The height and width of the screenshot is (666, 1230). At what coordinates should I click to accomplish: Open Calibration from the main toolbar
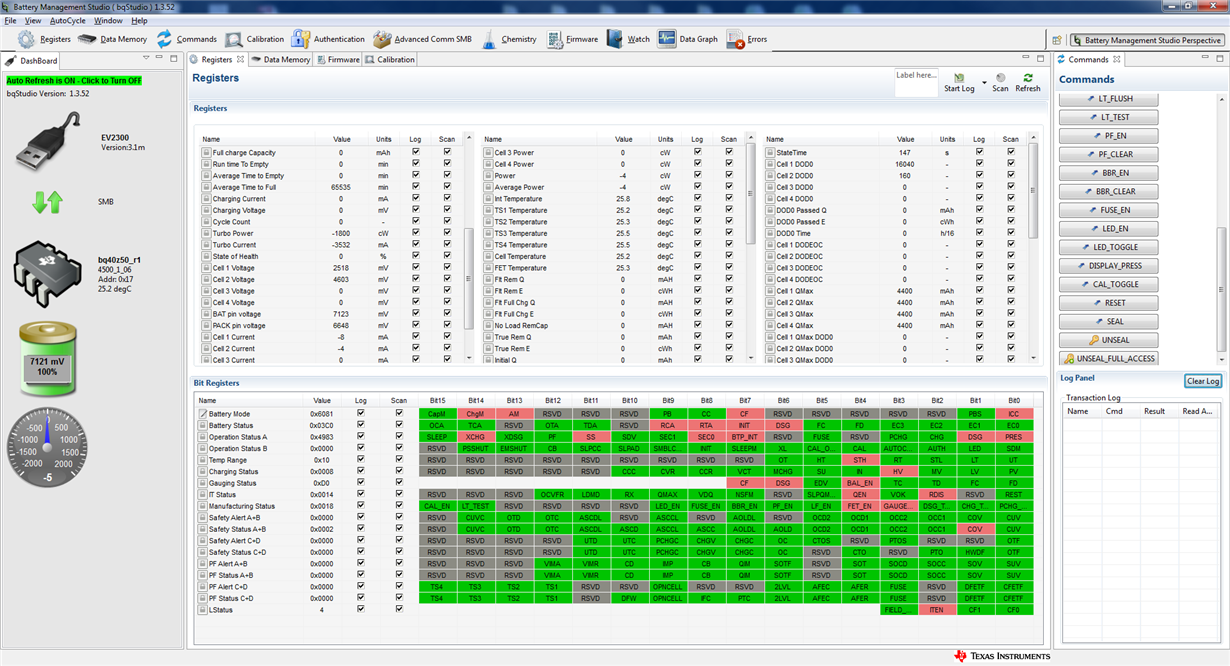click(x=255, y=40)
